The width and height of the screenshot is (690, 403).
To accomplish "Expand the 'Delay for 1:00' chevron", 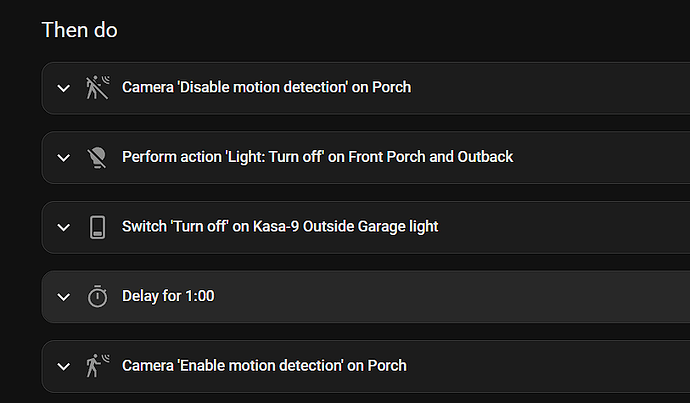I will point(64,297).
